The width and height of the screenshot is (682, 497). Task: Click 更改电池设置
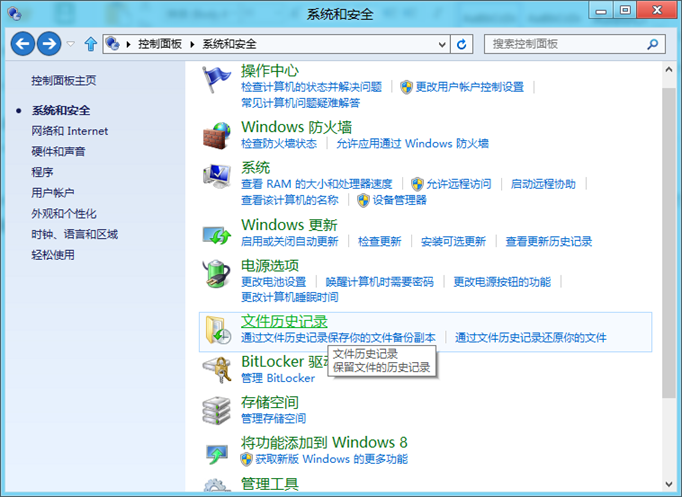point(274,282)
